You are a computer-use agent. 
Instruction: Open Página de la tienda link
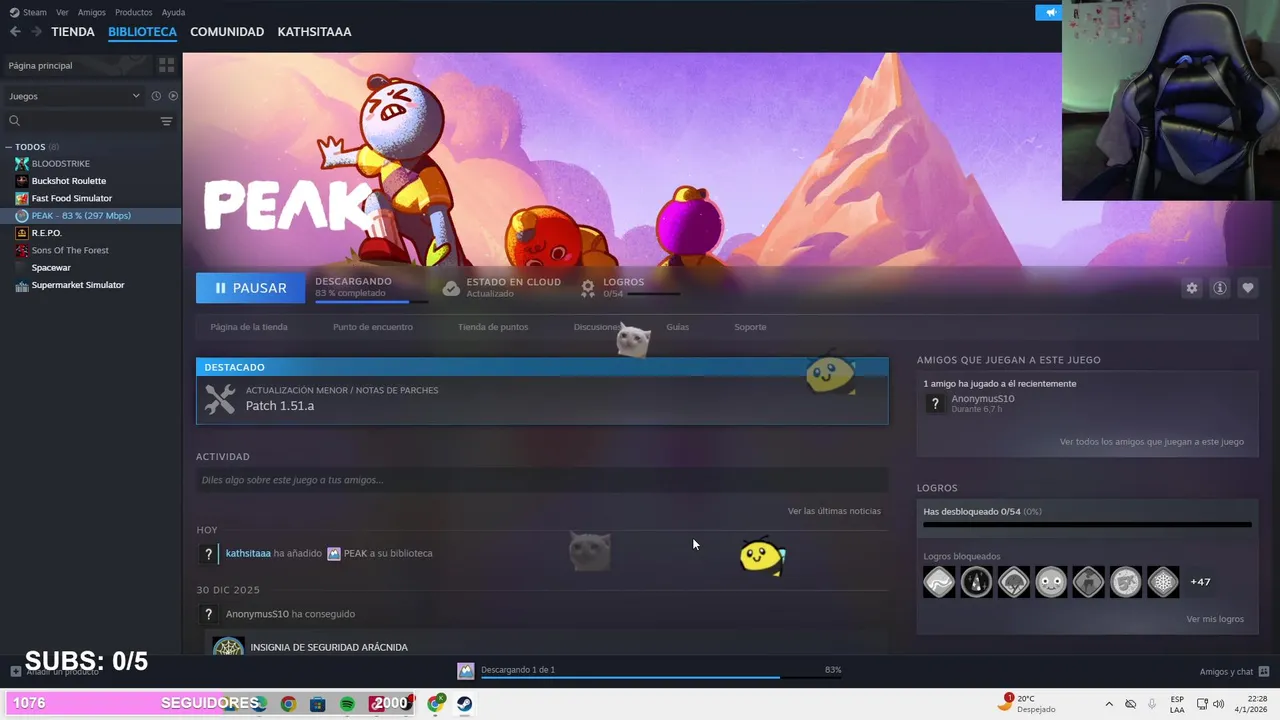pos(249,327)
